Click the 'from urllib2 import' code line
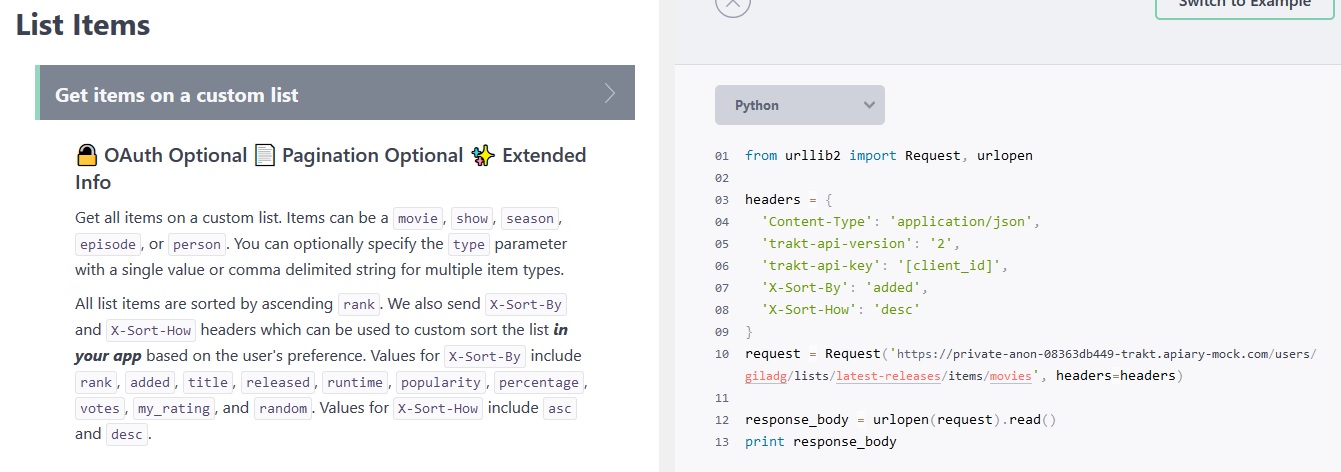Image resolution: width=1341 pixels, height=472 pixels. (x=889, y=155)
